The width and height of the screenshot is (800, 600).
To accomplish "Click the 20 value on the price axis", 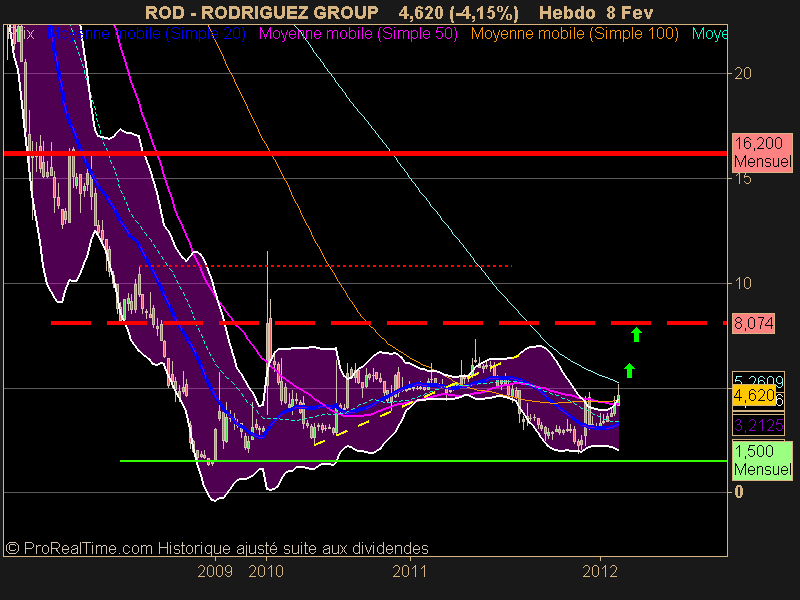I will tap(742, 73).
